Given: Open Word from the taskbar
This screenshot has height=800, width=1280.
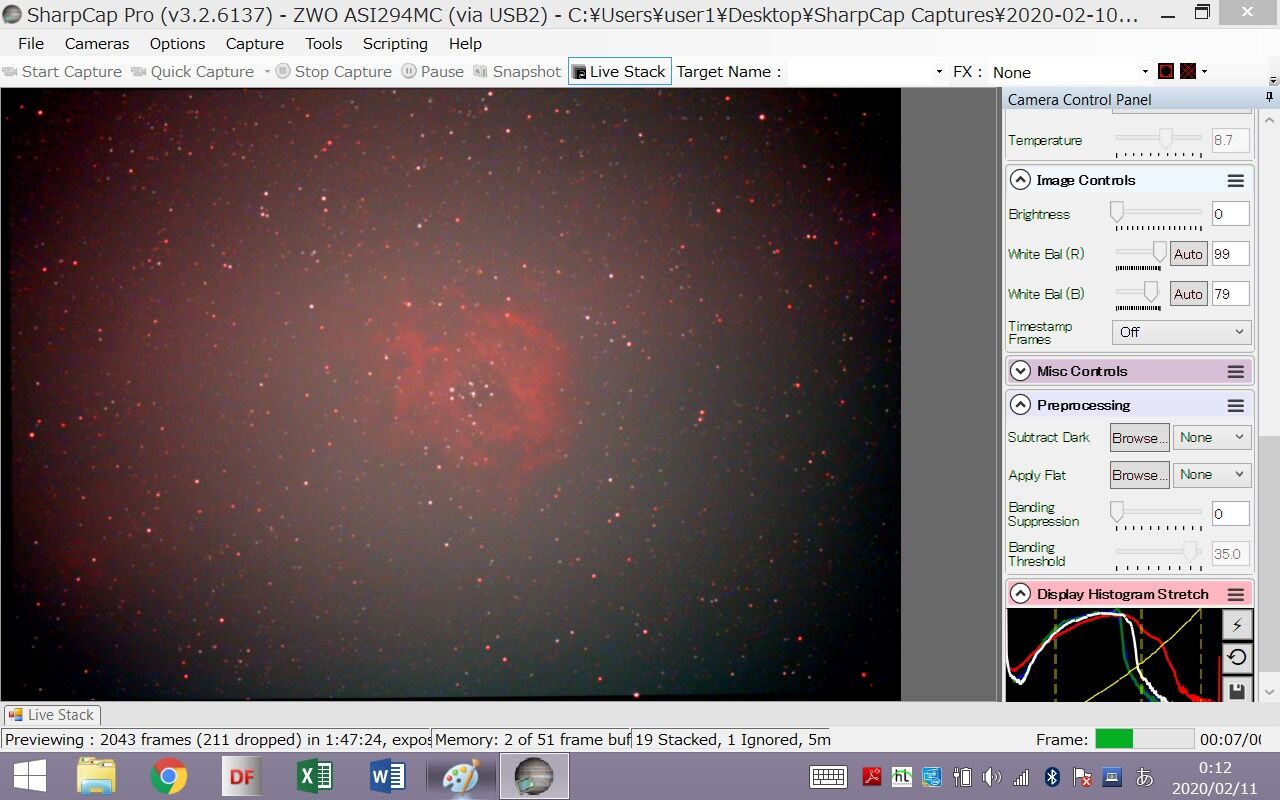Looking at the screenshot, I should (387, 776).
